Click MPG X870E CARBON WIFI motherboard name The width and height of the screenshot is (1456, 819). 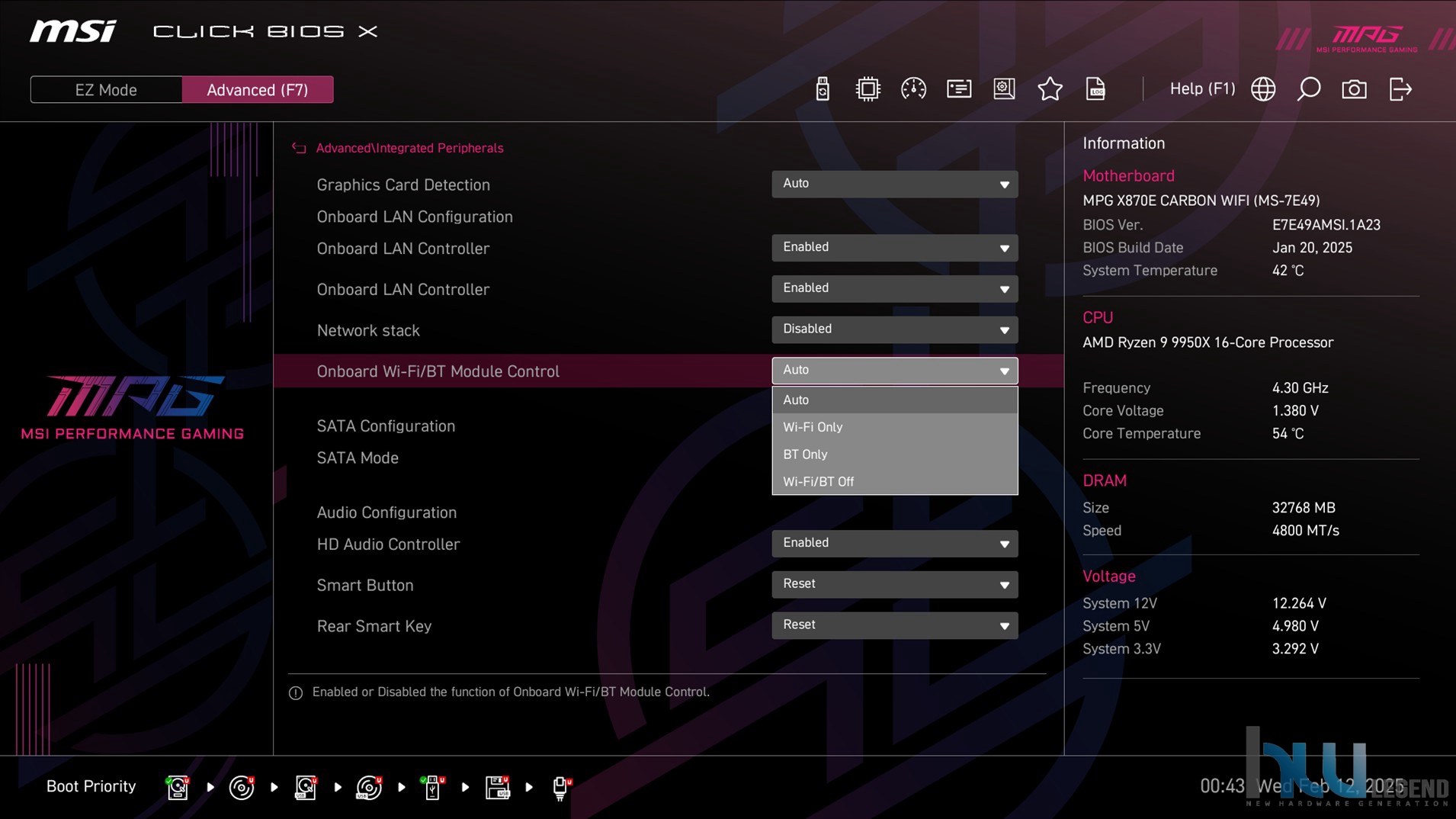[1201, 201]
